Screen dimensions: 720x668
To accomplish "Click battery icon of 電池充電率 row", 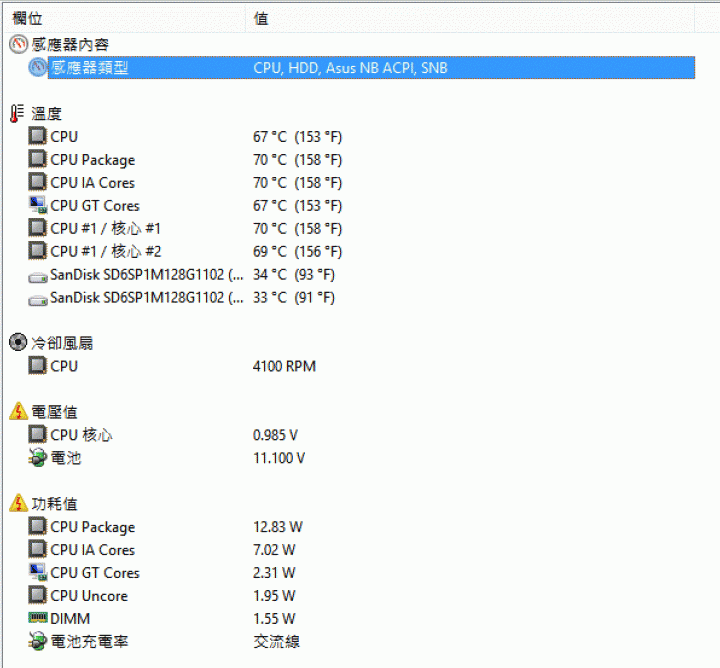I will coord(37,641).
